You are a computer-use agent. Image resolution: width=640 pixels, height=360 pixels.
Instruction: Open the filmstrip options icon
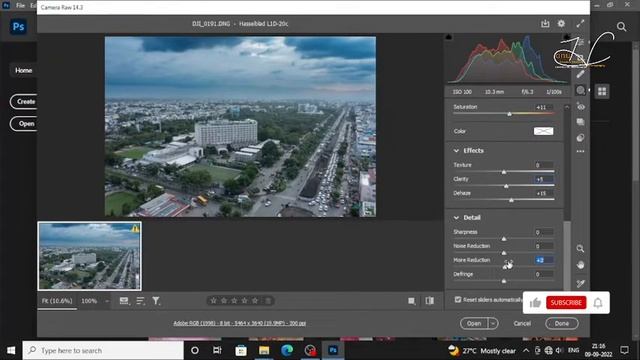click(x=124, y=301)
